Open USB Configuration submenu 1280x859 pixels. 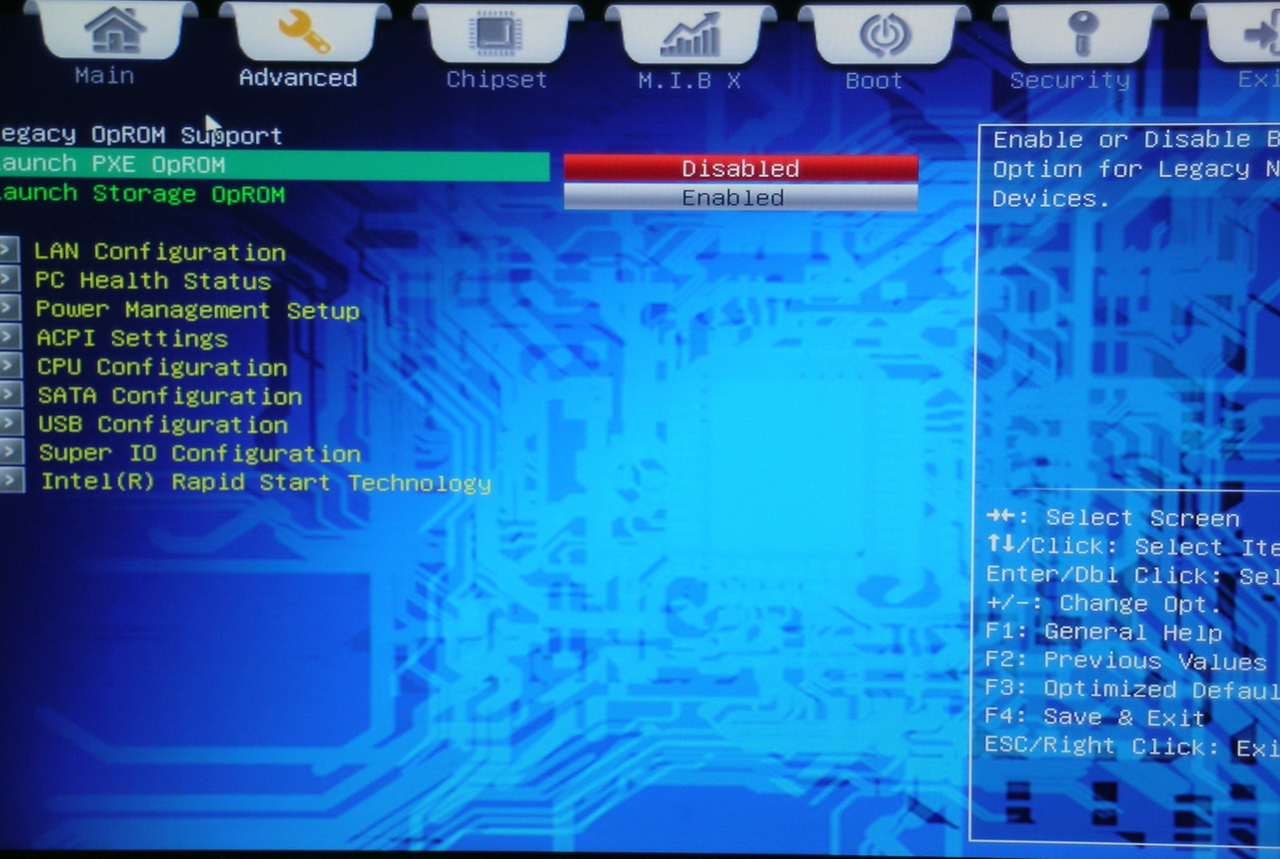pyautogui.click(x=163, y=425)
